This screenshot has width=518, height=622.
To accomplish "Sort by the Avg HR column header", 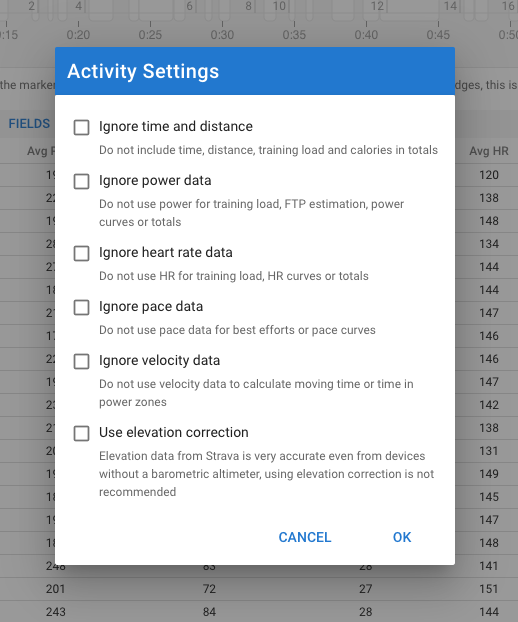I will point(489,151).
